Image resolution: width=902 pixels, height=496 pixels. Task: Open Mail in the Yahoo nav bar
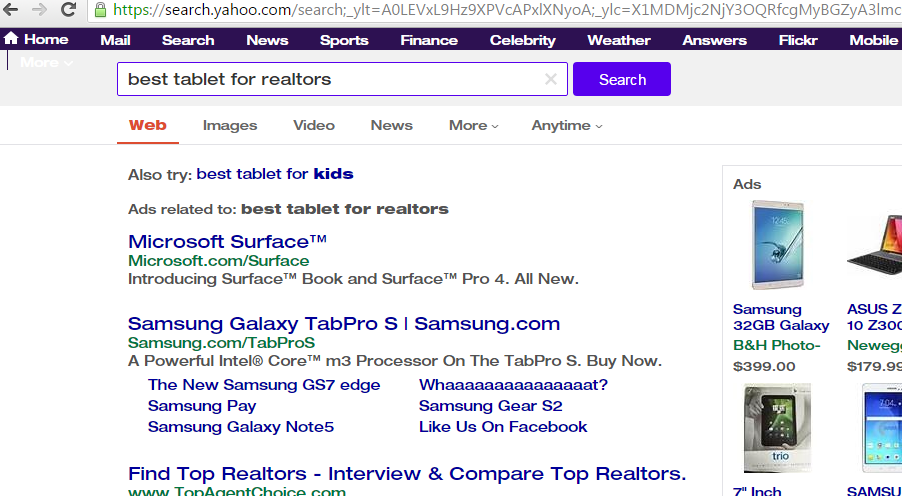point(115,40)
